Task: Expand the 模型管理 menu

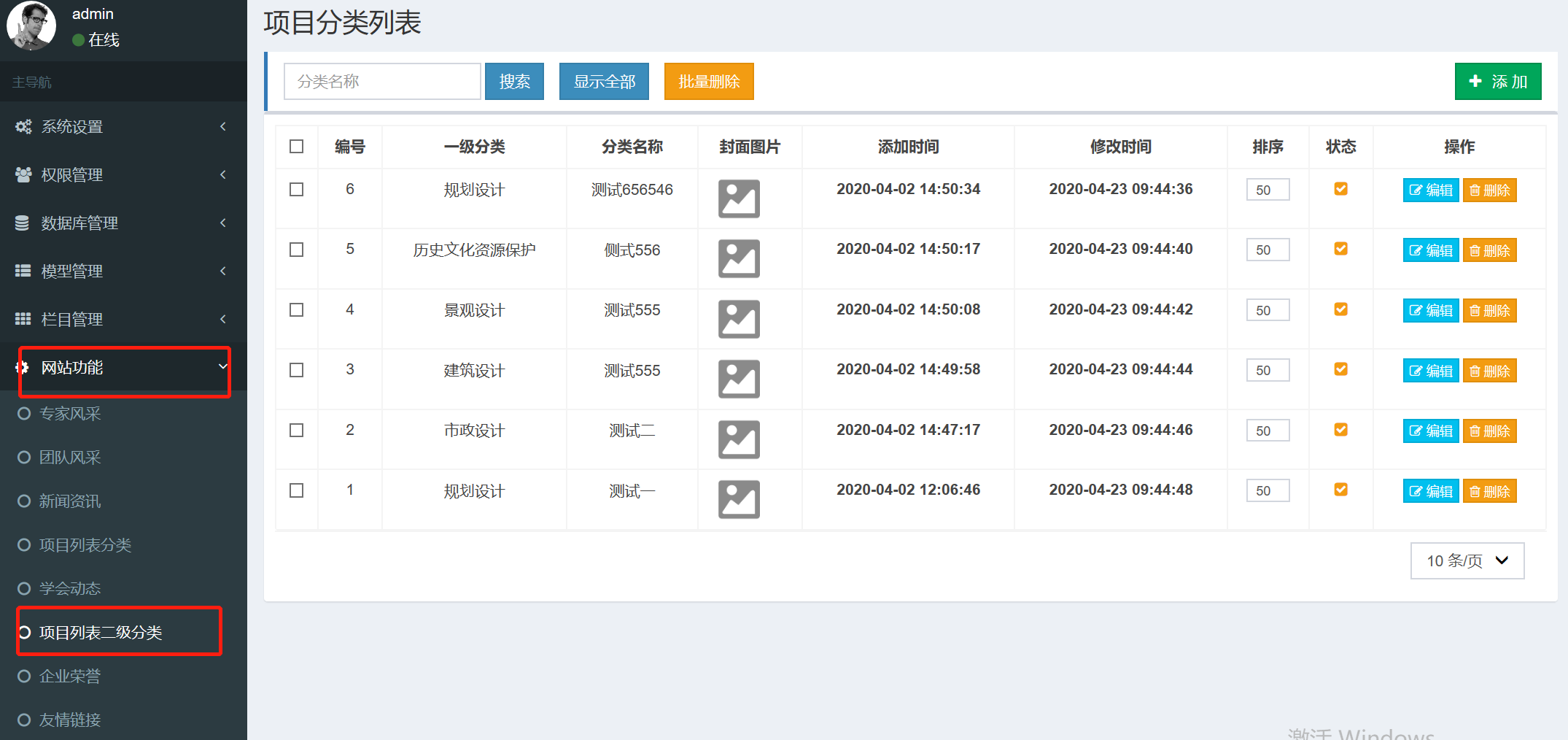Action: tap(123, 271)
